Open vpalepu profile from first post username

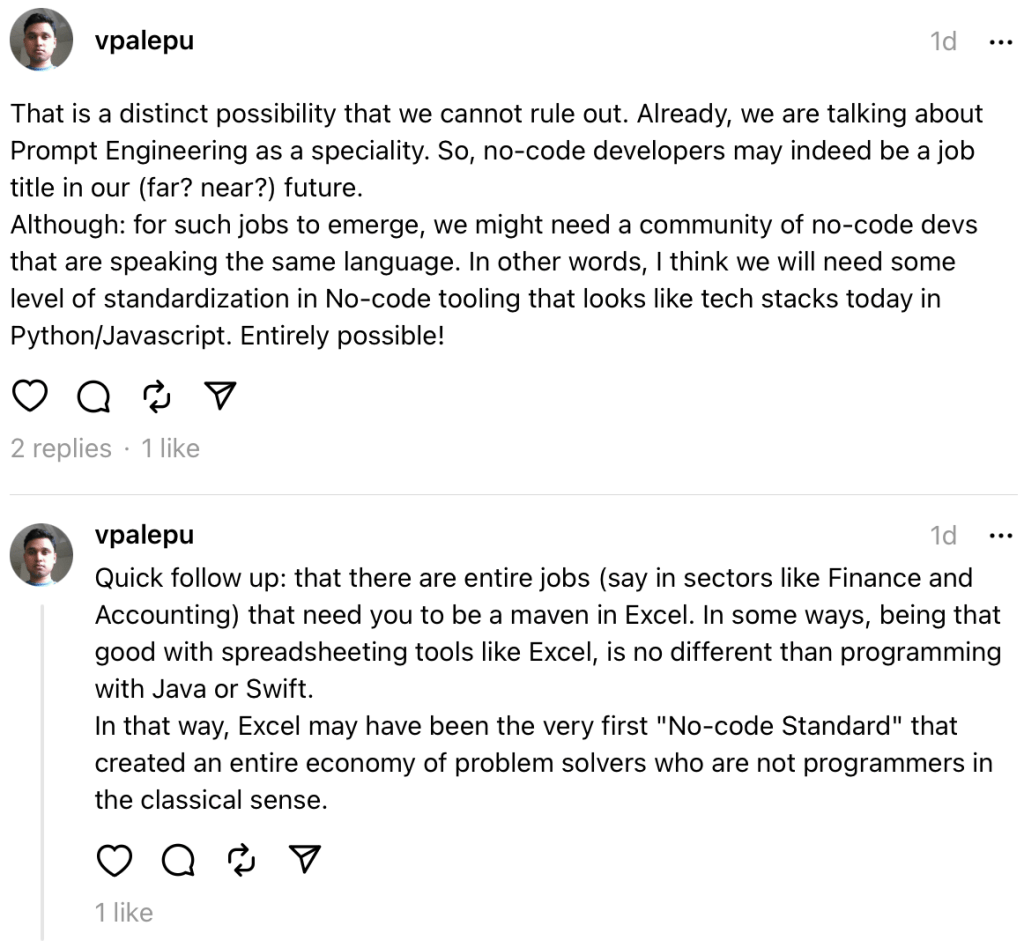pos(144,40)
